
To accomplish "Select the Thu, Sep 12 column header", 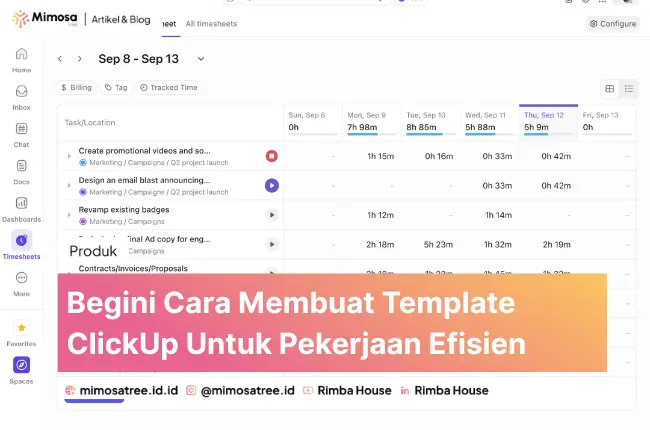I will [548, 122].
